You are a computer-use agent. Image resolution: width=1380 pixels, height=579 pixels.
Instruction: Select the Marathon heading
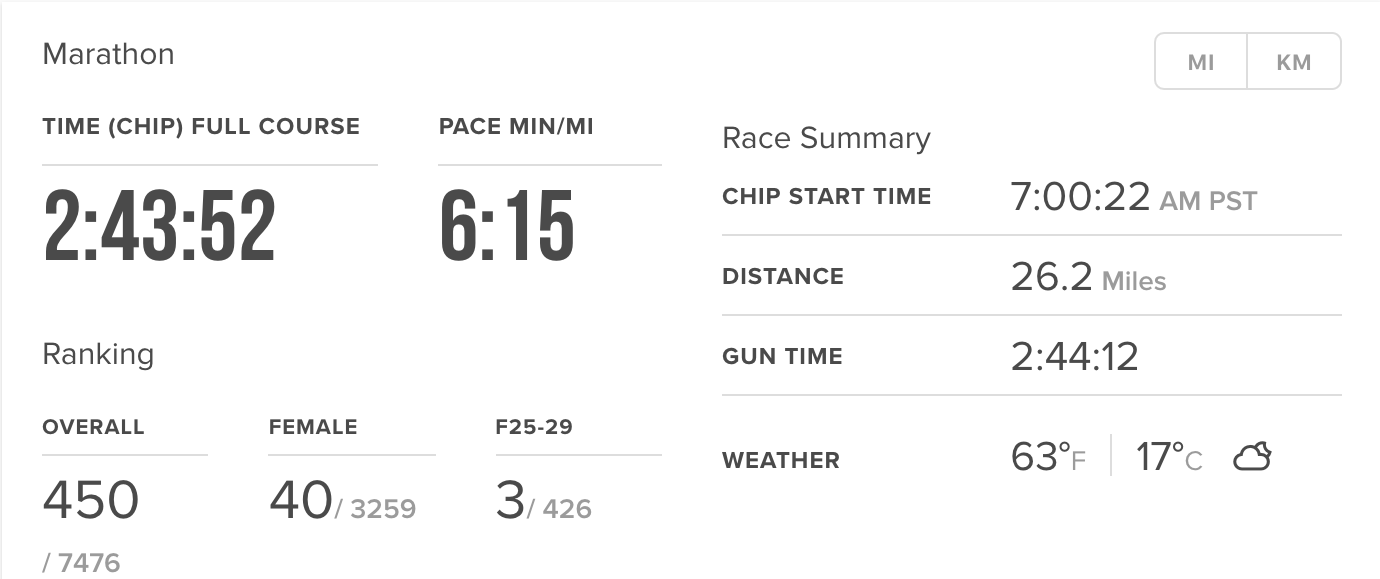coord(108,54)
